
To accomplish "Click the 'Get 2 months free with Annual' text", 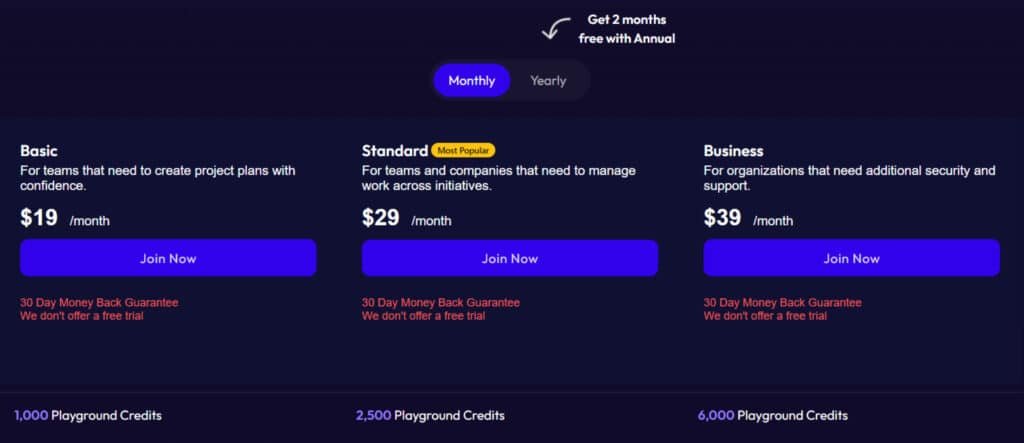I will click(x=626, y=29).
